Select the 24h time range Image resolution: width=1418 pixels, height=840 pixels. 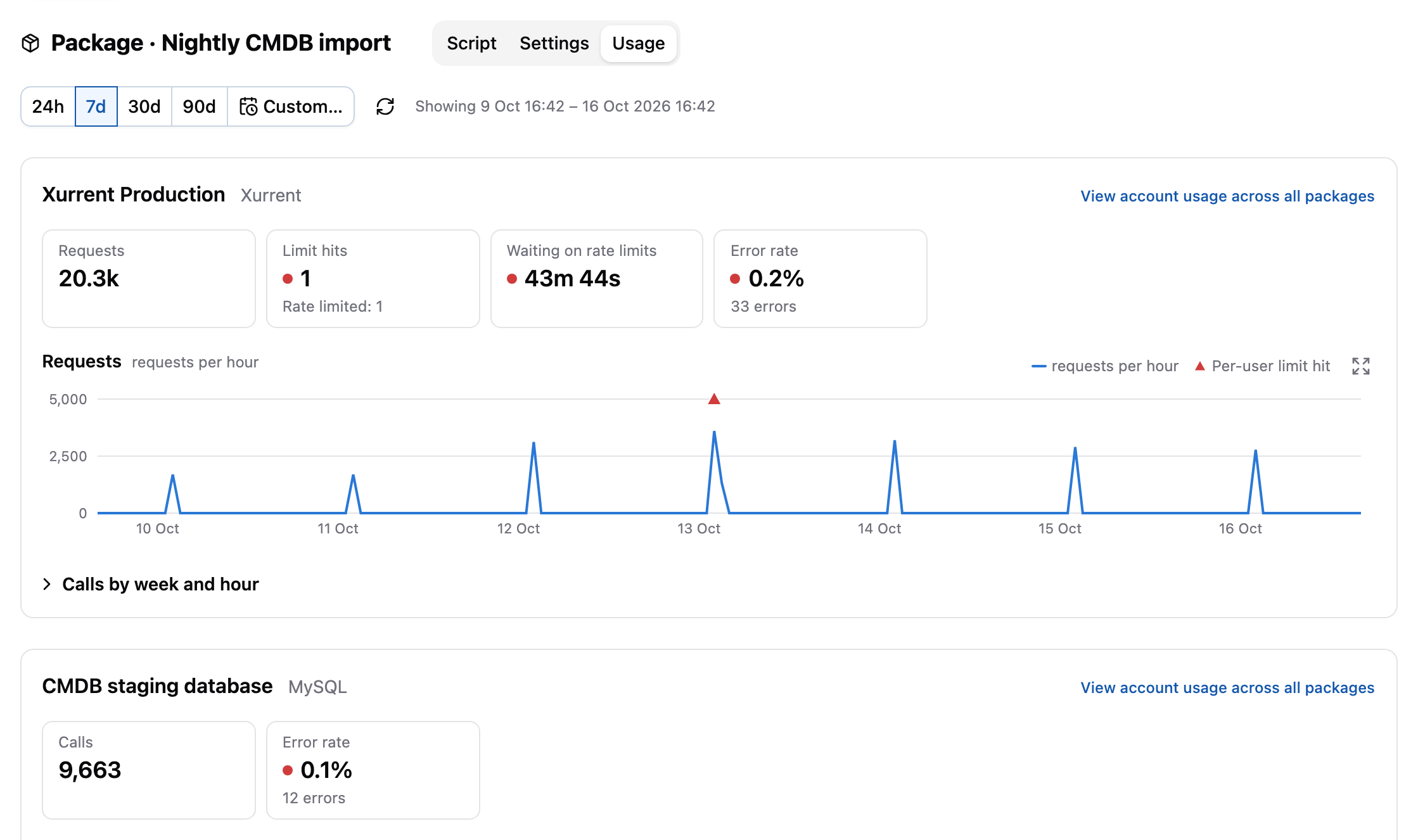(x=48, y=106)
